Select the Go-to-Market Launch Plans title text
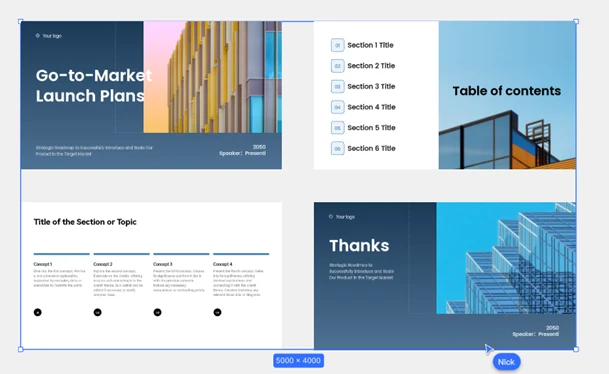Viewport: 609px width, 374px height. (x=94, y=85)
